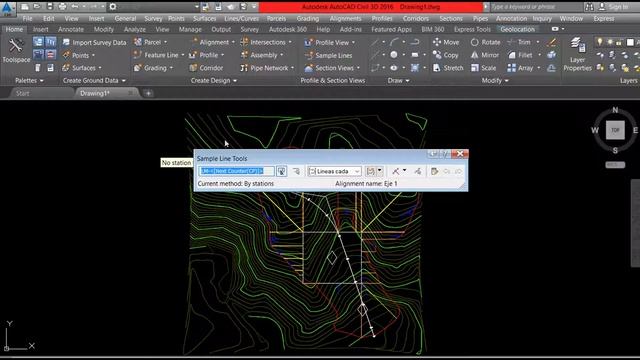Screen dimensions: 640x360
Task: Select the Fillet tool
Action: pos(520,55)
